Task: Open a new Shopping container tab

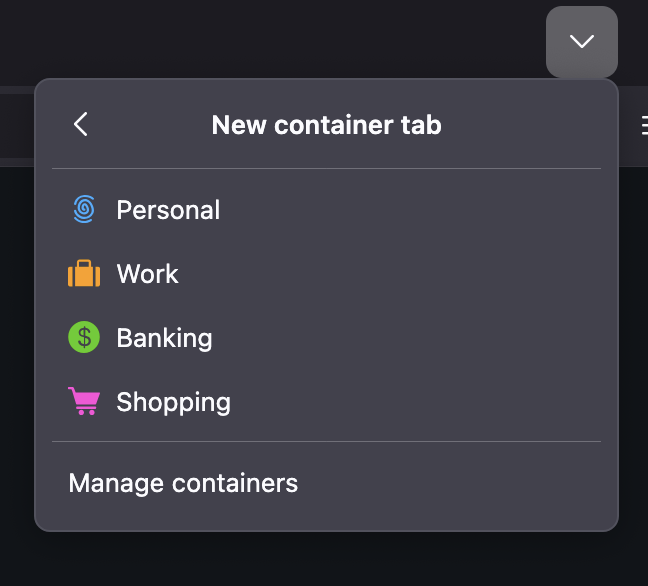Action: [x=326, y=402]
